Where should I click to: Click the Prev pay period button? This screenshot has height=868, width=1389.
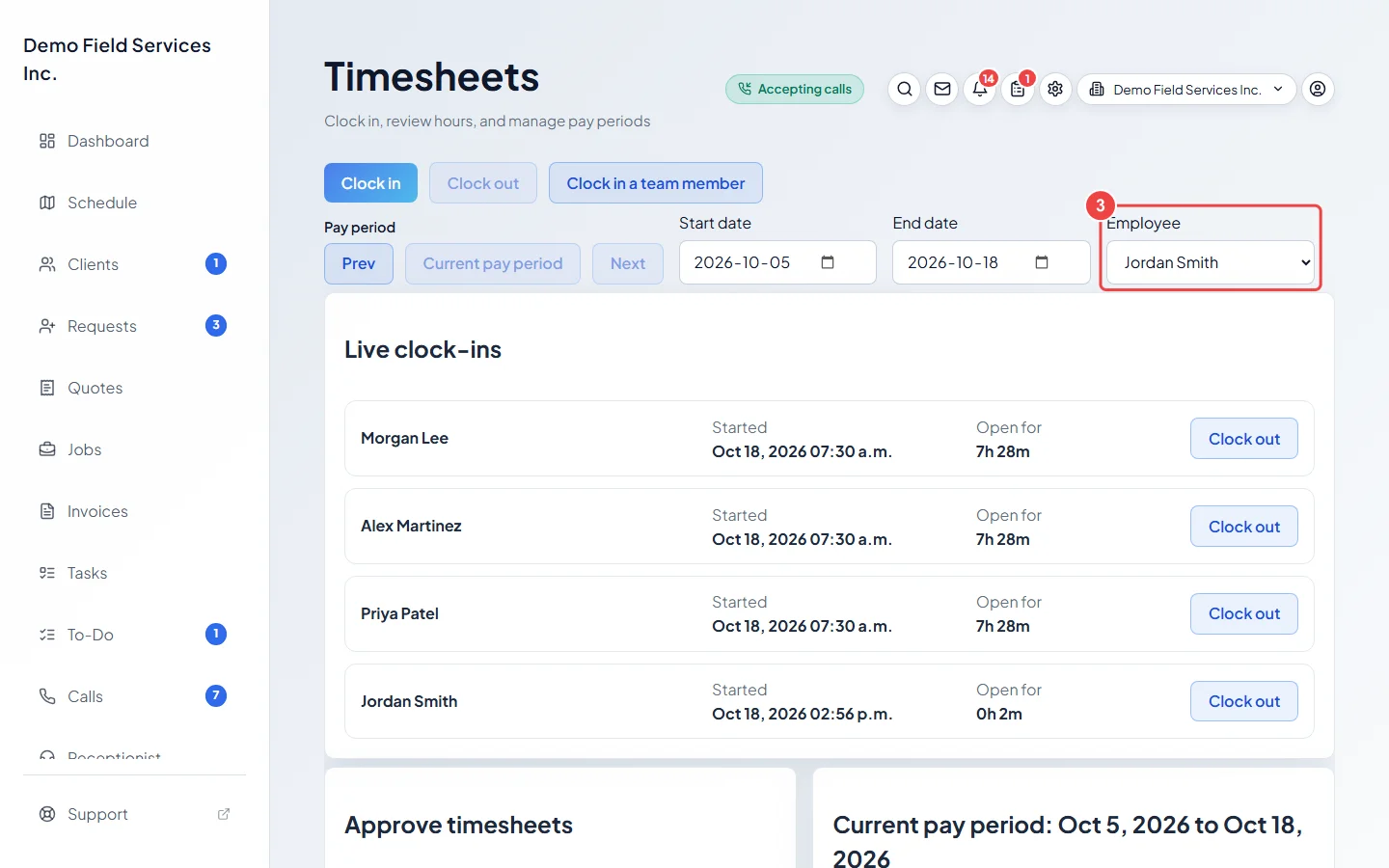[359, 263]
